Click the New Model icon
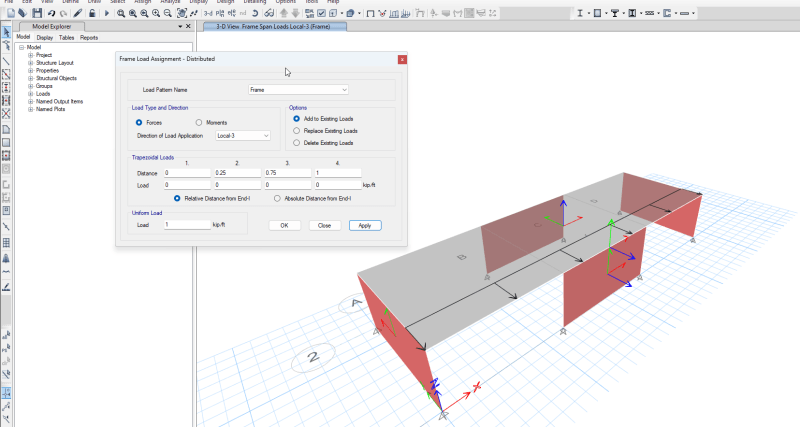 tap(11, 13)
